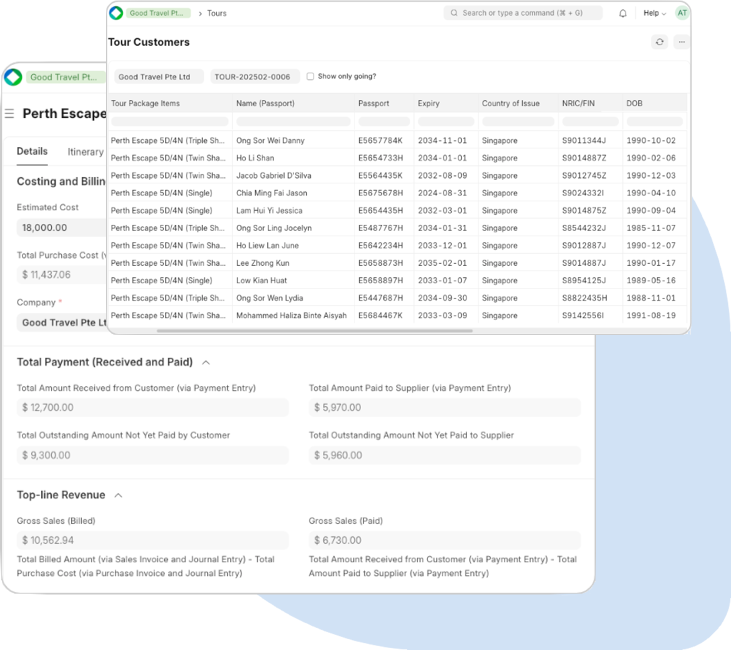The image size is (731, 650).
Task: Click Good Travel Pt... breadcrumb in Perth Escape window
Action: pos(66,77)
